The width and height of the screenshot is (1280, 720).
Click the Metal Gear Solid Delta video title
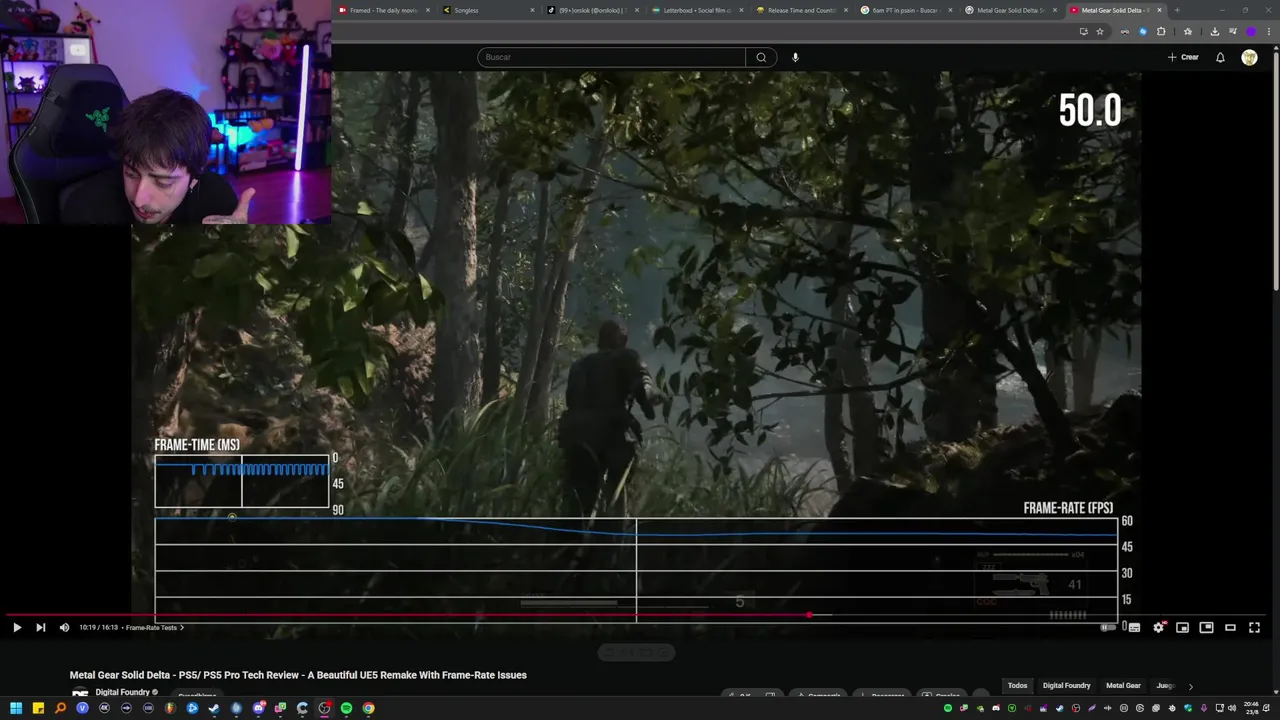tap(298, 675)
